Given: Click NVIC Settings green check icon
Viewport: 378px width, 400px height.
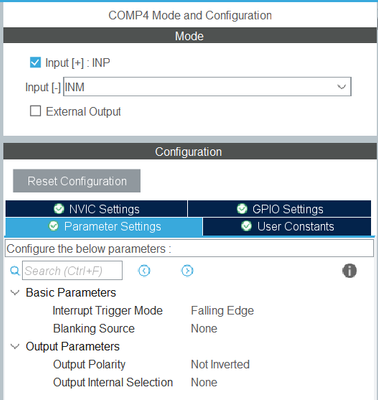Looking at the screenshot, I should pyautogui.click(x=59, y=209).
